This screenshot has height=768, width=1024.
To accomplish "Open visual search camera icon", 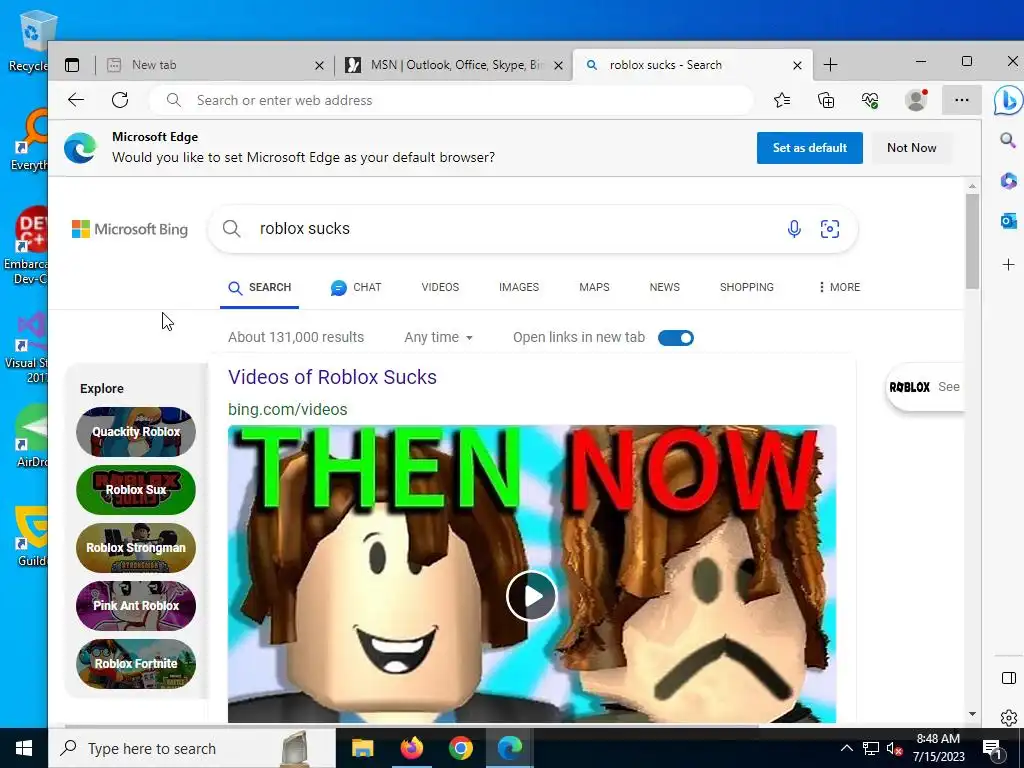I will [x=829, y=229].
